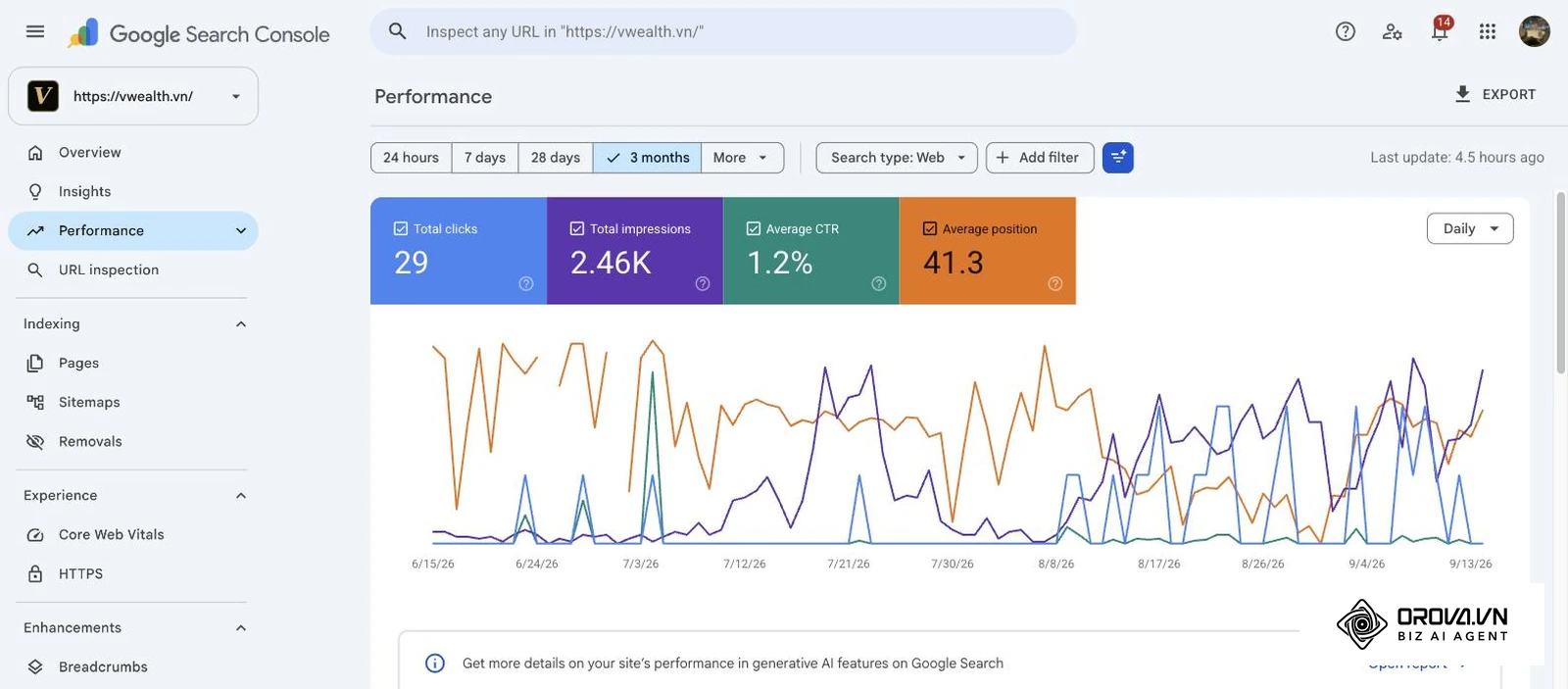Image resolution: width=1568 pixels, height=689 pixels.
Task: Toggle the Average position checkbox
Action: coord(930,228)
